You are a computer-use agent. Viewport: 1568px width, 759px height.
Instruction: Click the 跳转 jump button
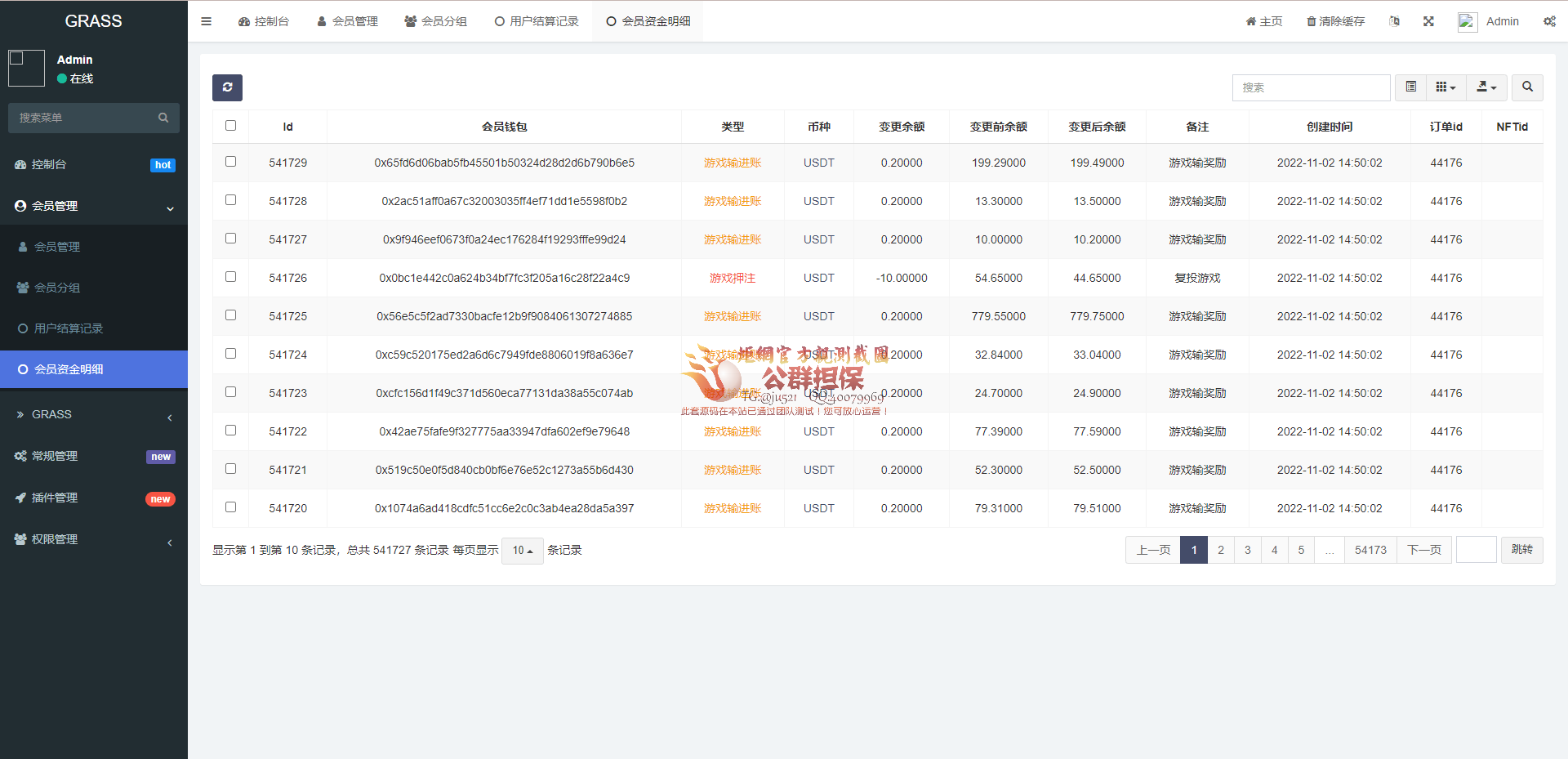coord(1521,550)
